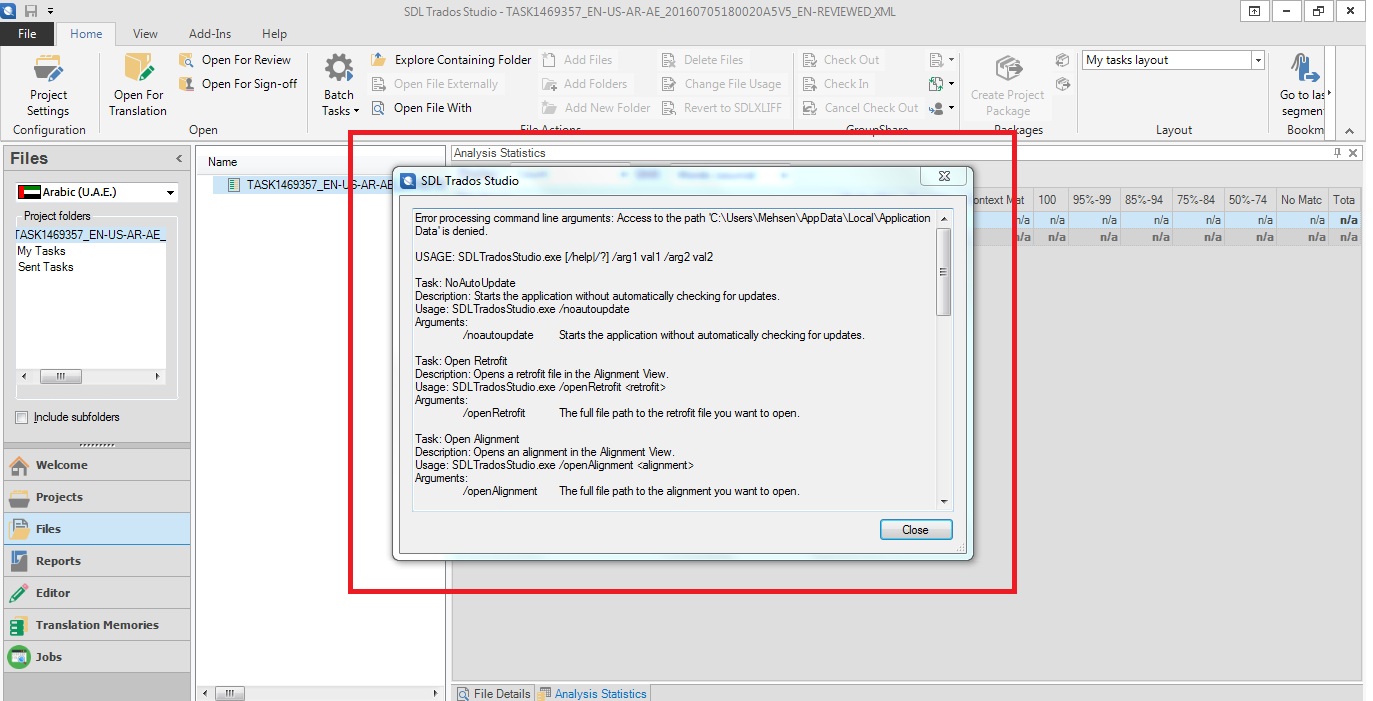The image size is (1373, 701).
Task: Select the TASK1469357_EN-US-AR-AE_ project folder
Action: 91,234
